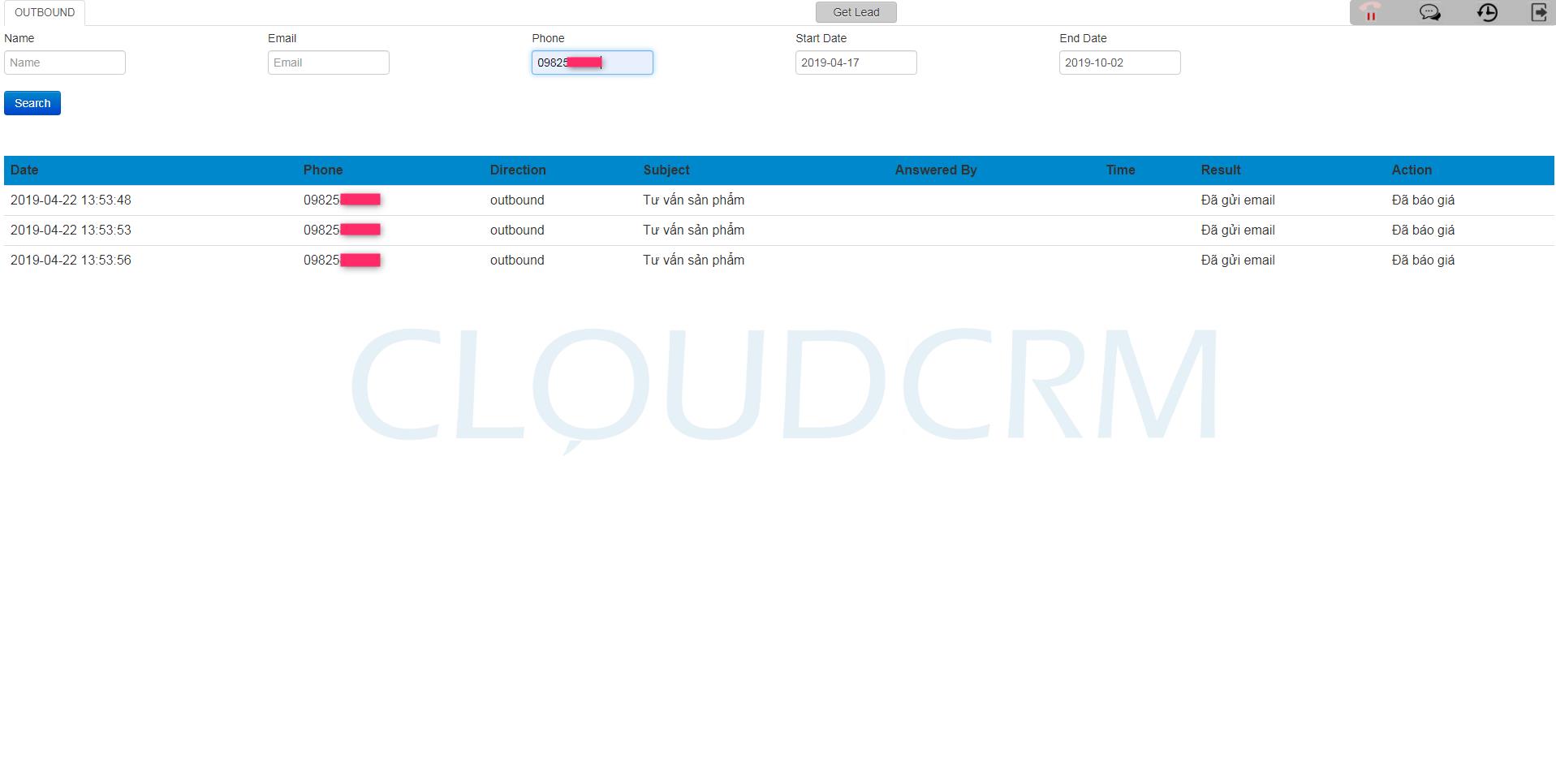Click 'outbound' in the 13:53:48 row
The width and height of the screenshot is (1556, 784).
517,200
